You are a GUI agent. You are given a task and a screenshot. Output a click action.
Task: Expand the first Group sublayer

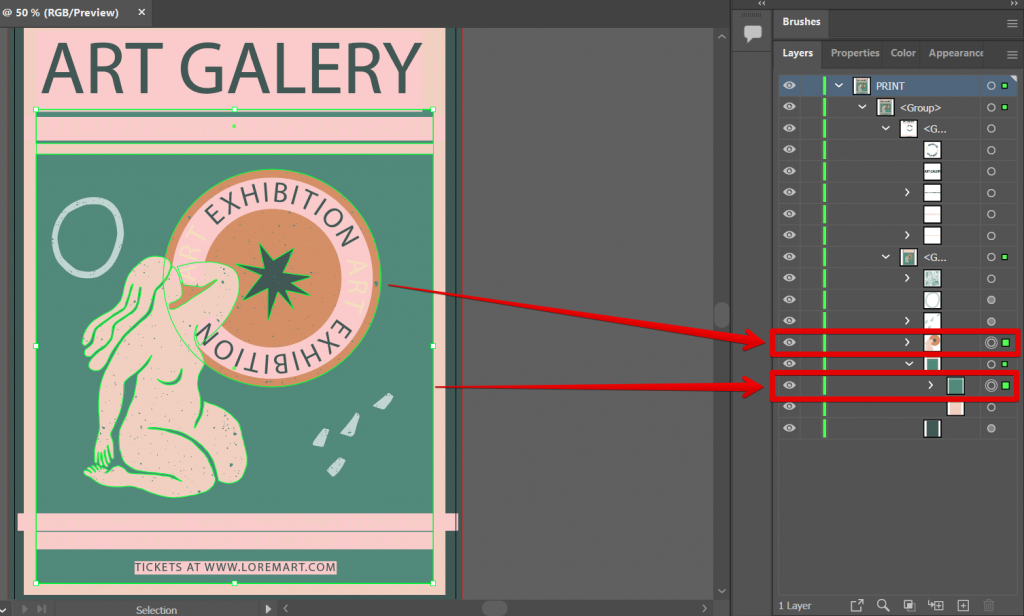coord(861,107)
